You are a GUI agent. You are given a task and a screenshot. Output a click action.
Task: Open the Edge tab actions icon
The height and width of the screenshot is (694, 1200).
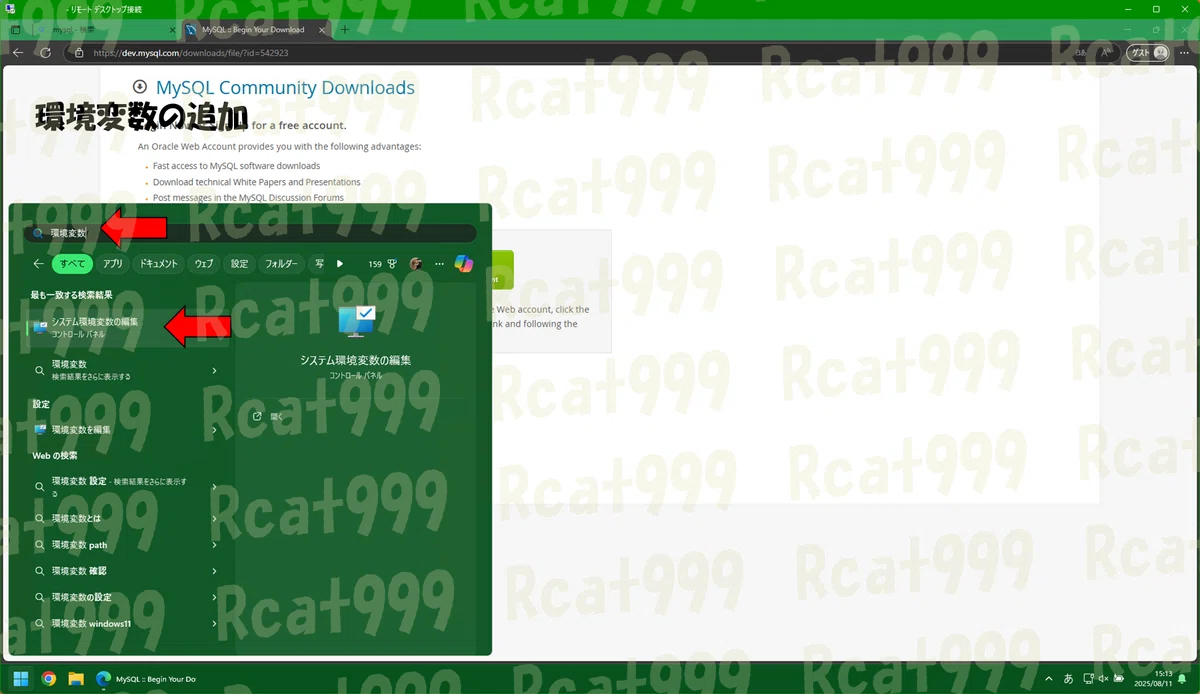15,30
